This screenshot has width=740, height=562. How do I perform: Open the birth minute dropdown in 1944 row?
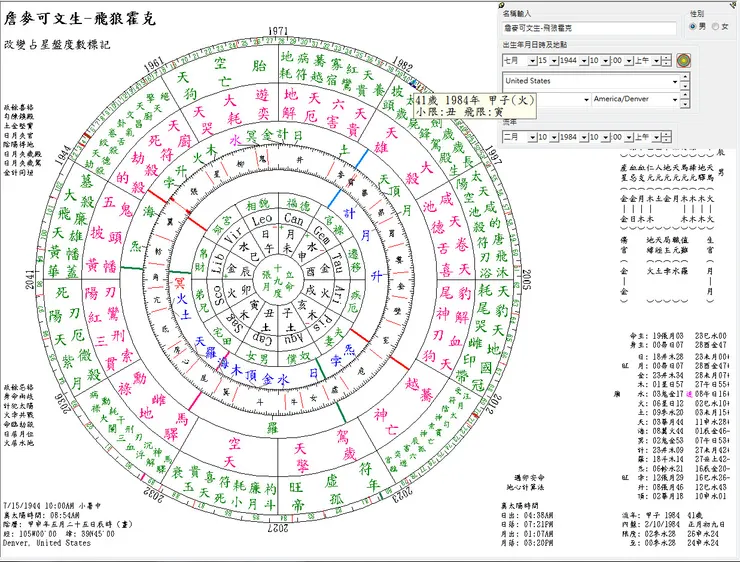click(629, 61)
